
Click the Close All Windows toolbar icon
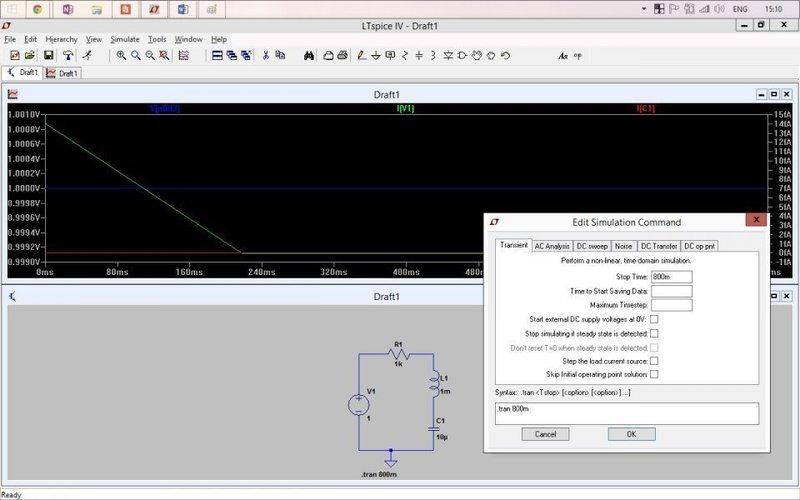[x=246, y=56]
